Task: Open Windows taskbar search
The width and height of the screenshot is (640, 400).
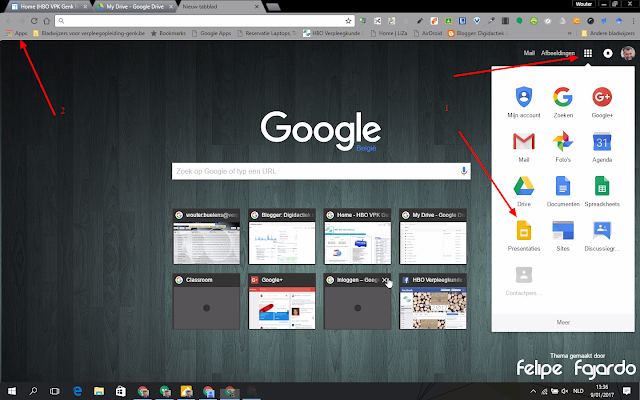Action: pos(33,391)
